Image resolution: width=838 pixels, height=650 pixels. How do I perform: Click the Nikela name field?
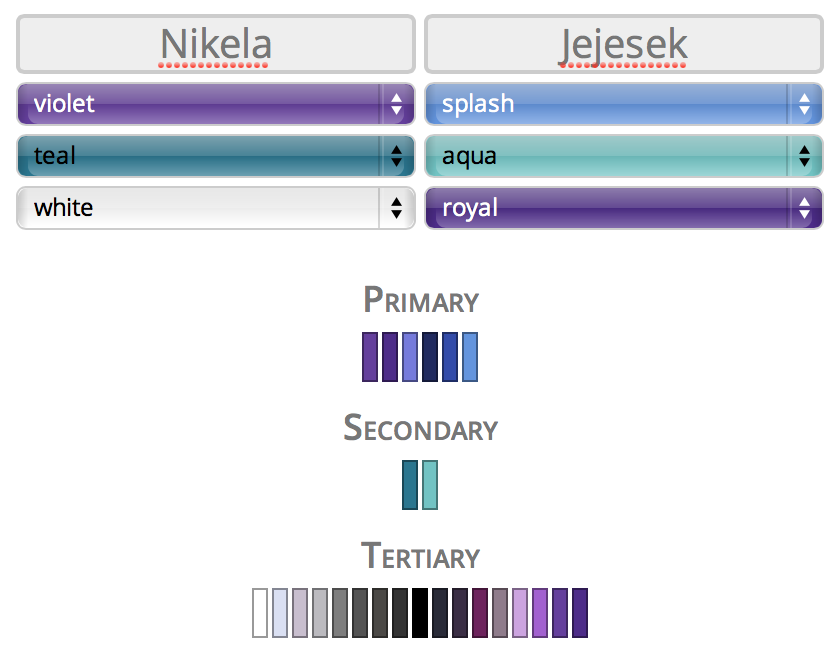(215, 44)
